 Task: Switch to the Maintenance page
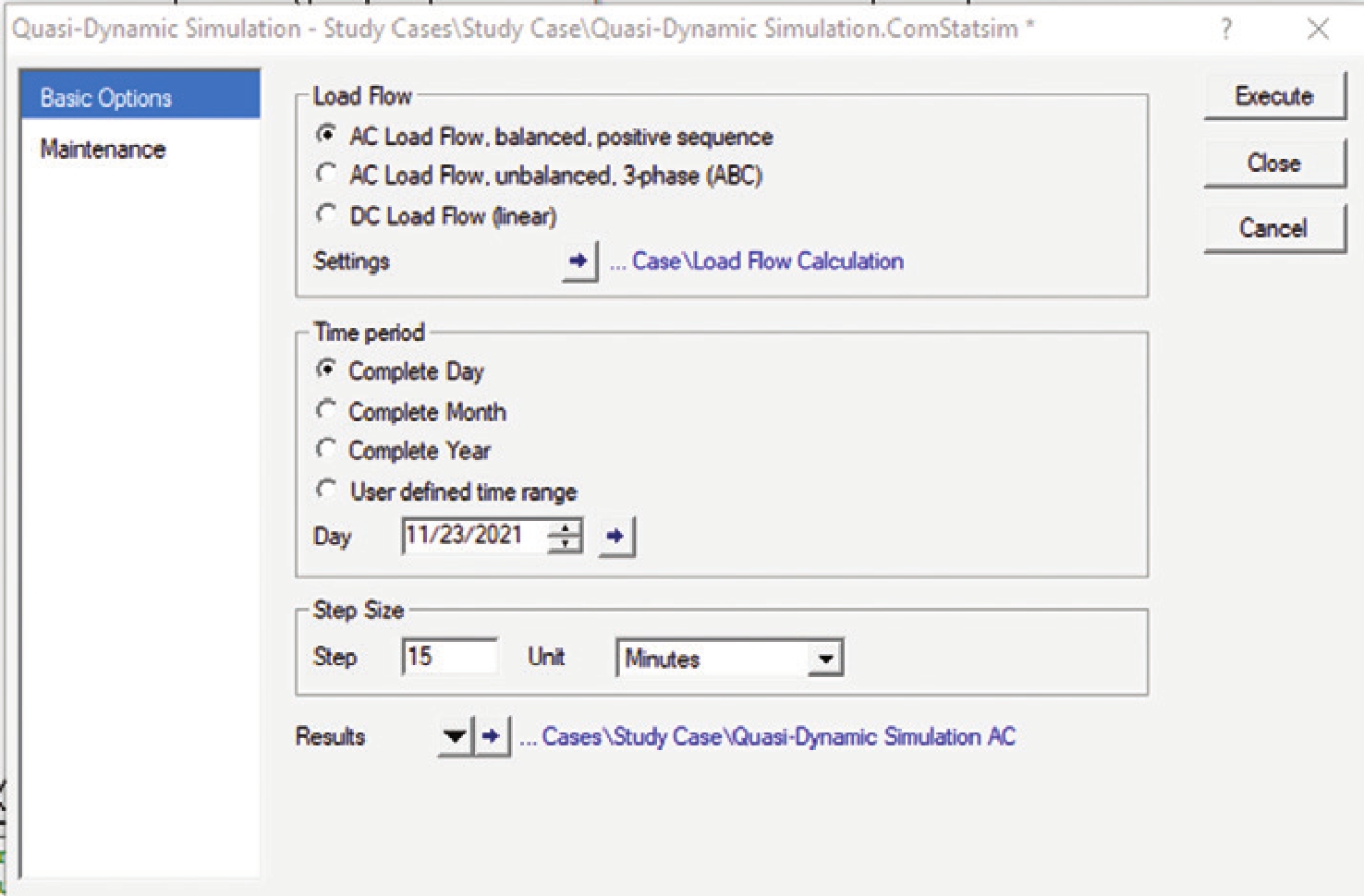[103, 150]
